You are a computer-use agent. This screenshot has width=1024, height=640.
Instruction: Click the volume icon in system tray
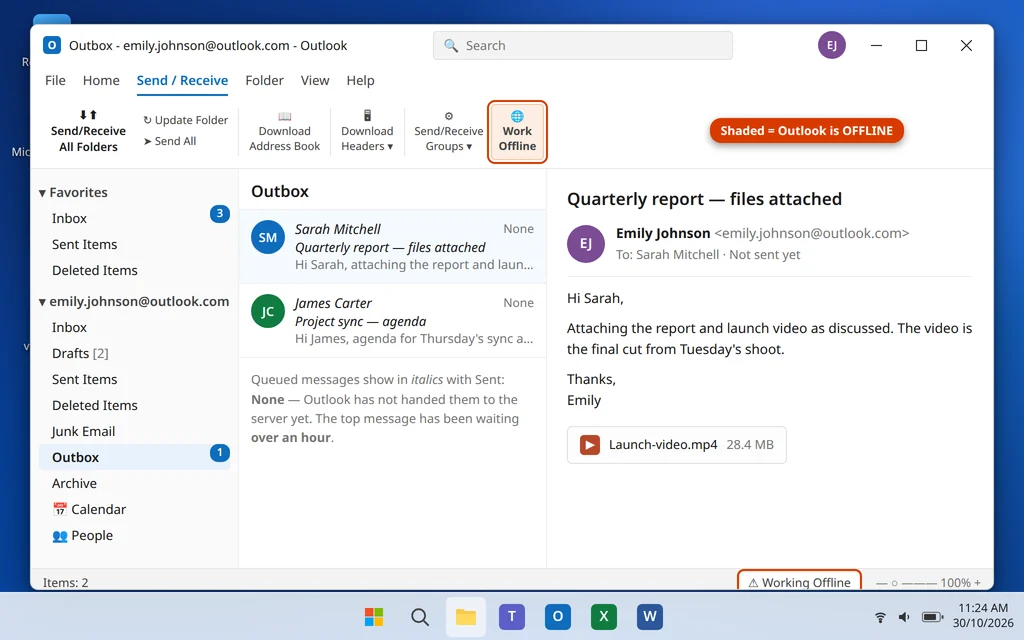pyautogui.click(x=904, y=617)
